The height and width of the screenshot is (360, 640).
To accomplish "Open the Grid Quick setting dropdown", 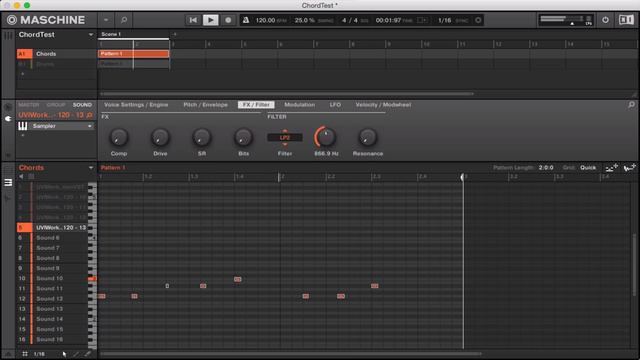I will click(x=588, y=168).
